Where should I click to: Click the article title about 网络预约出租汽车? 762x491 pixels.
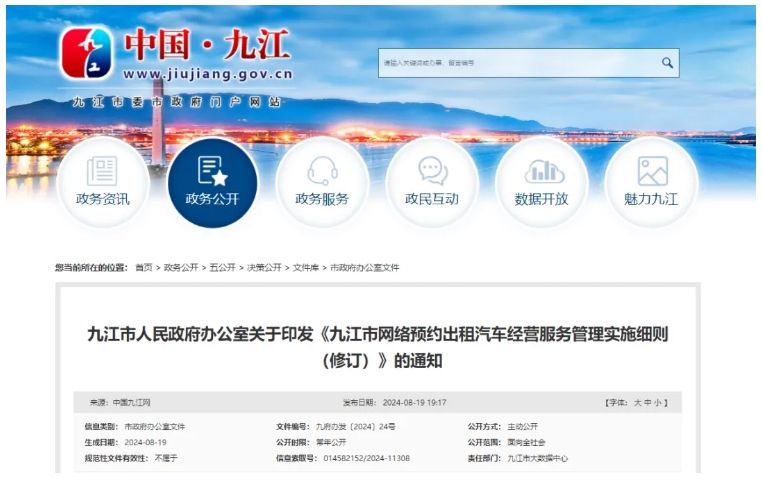point(378,347)
